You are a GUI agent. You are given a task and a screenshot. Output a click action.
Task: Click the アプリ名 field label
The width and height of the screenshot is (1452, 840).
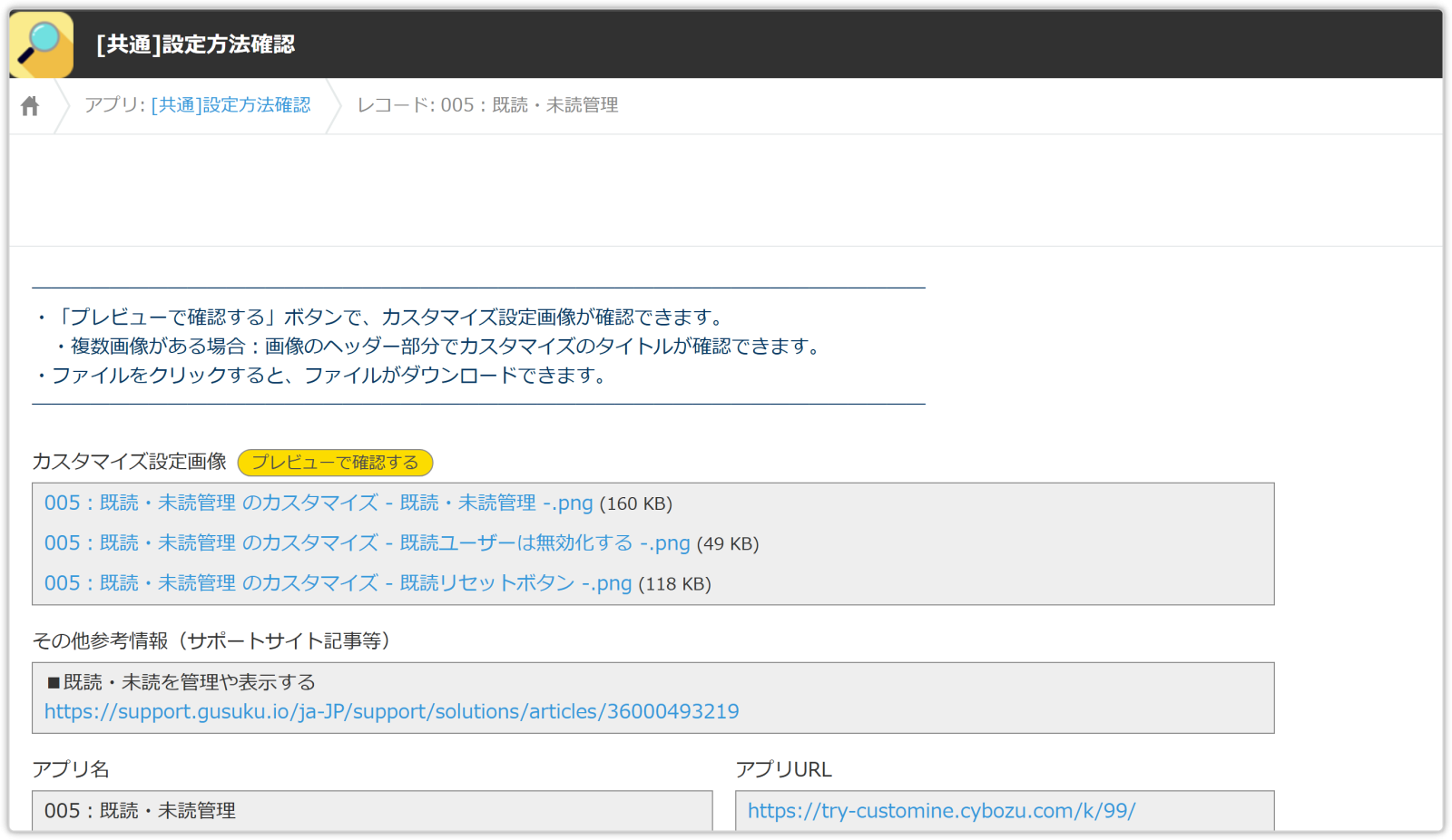click(x=71, y=770)
